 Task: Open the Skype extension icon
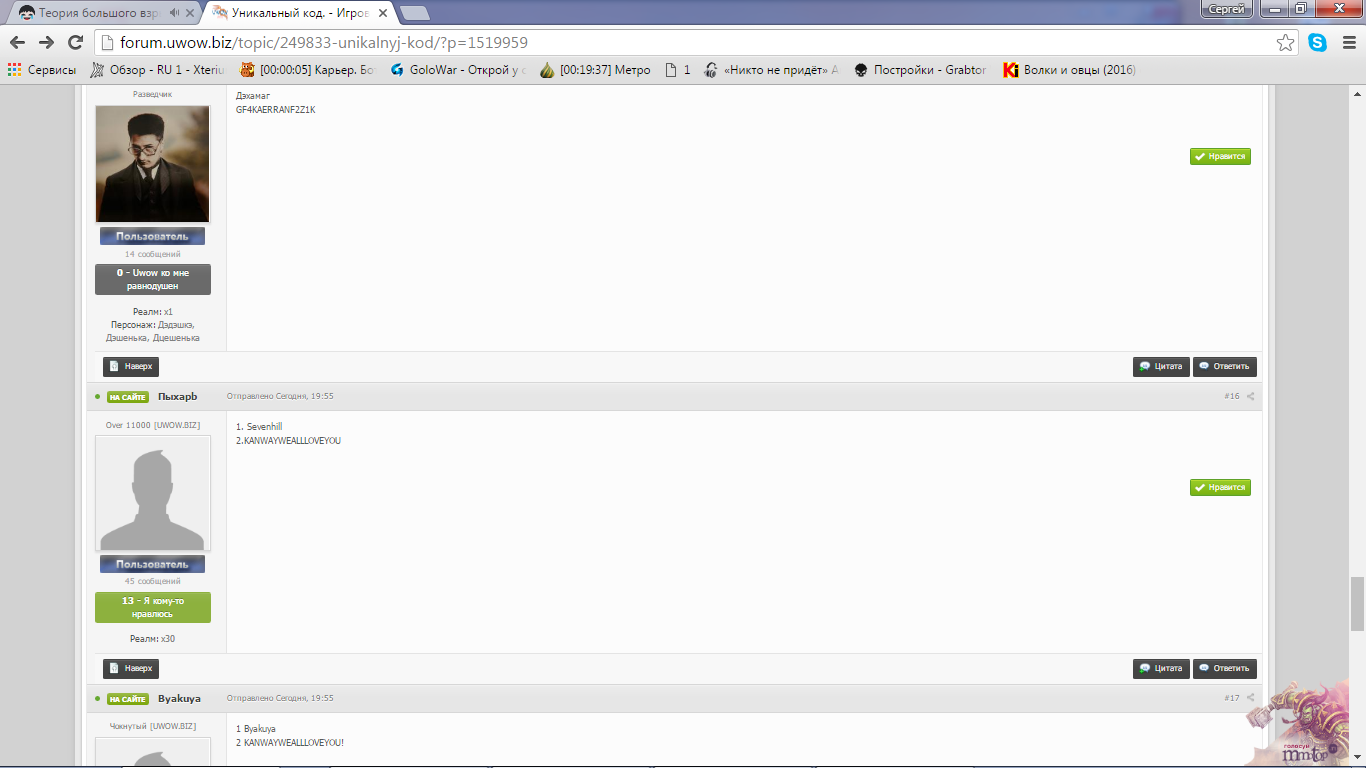[1317, 43]
